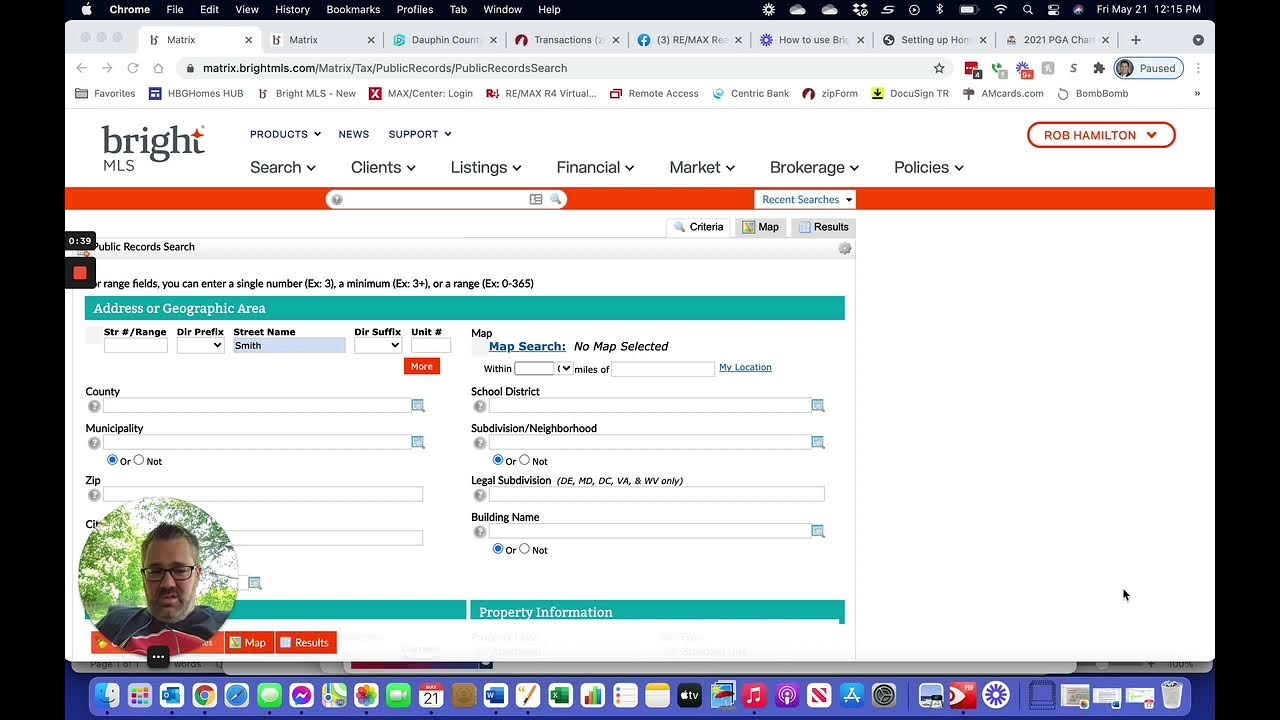Click the speed bar help question icon
1280x720 pixels.
(337, 199)
